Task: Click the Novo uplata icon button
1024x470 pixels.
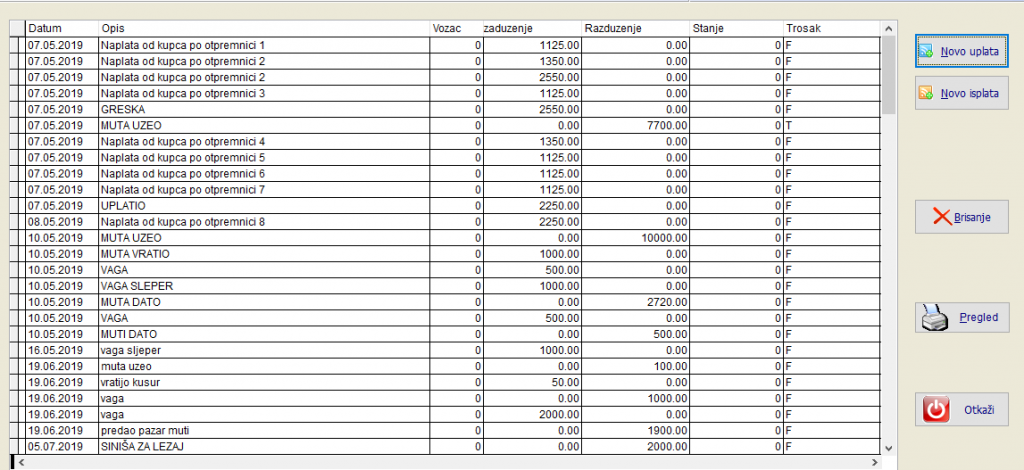Action: (926, 50)
